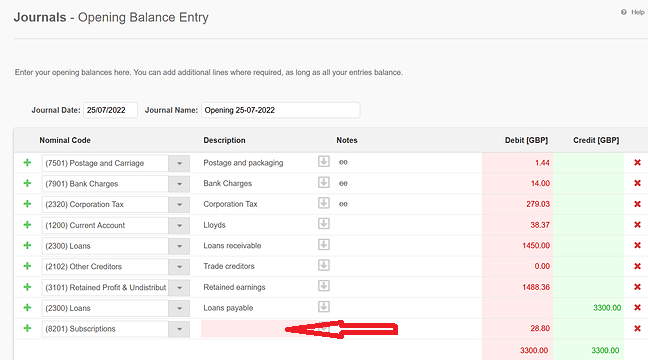Edit debit amount 279.03
This screenshot has width=648, height=360.
click(x=517, y=204)
